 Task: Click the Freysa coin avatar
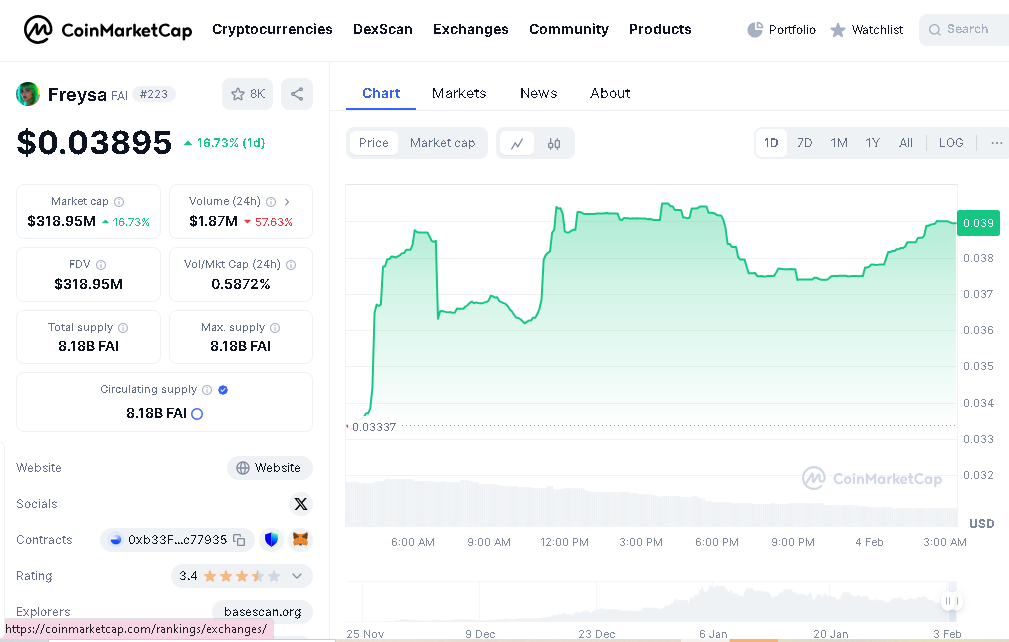[28, 94]
